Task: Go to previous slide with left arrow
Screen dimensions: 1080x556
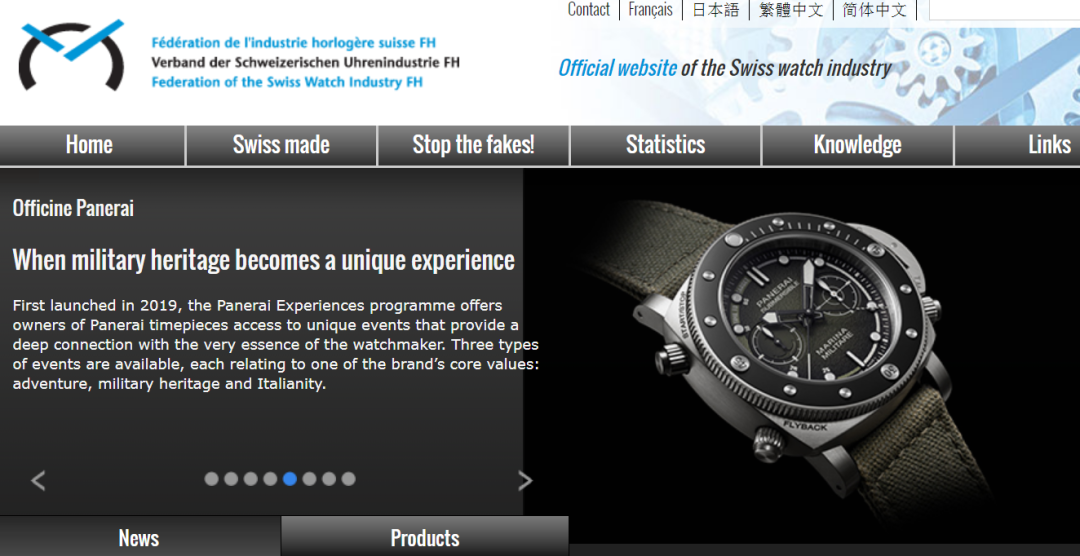Action: coord(39,480)
